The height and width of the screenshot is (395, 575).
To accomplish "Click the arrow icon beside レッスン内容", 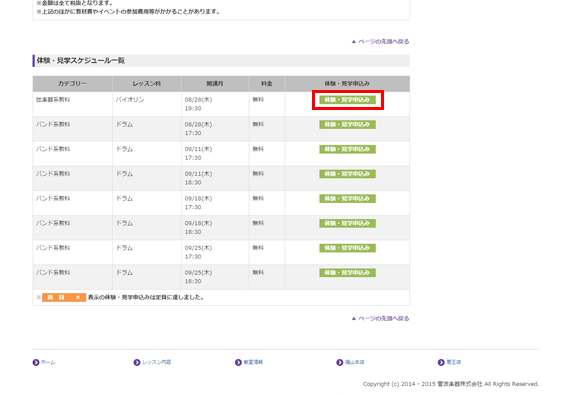I will pos(137,362).
